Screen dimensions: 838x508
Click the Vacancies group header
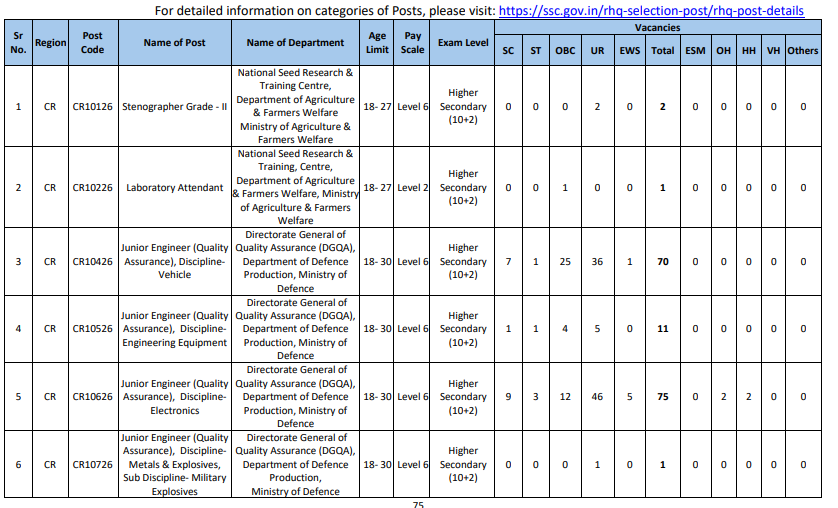tap(657, 28)
